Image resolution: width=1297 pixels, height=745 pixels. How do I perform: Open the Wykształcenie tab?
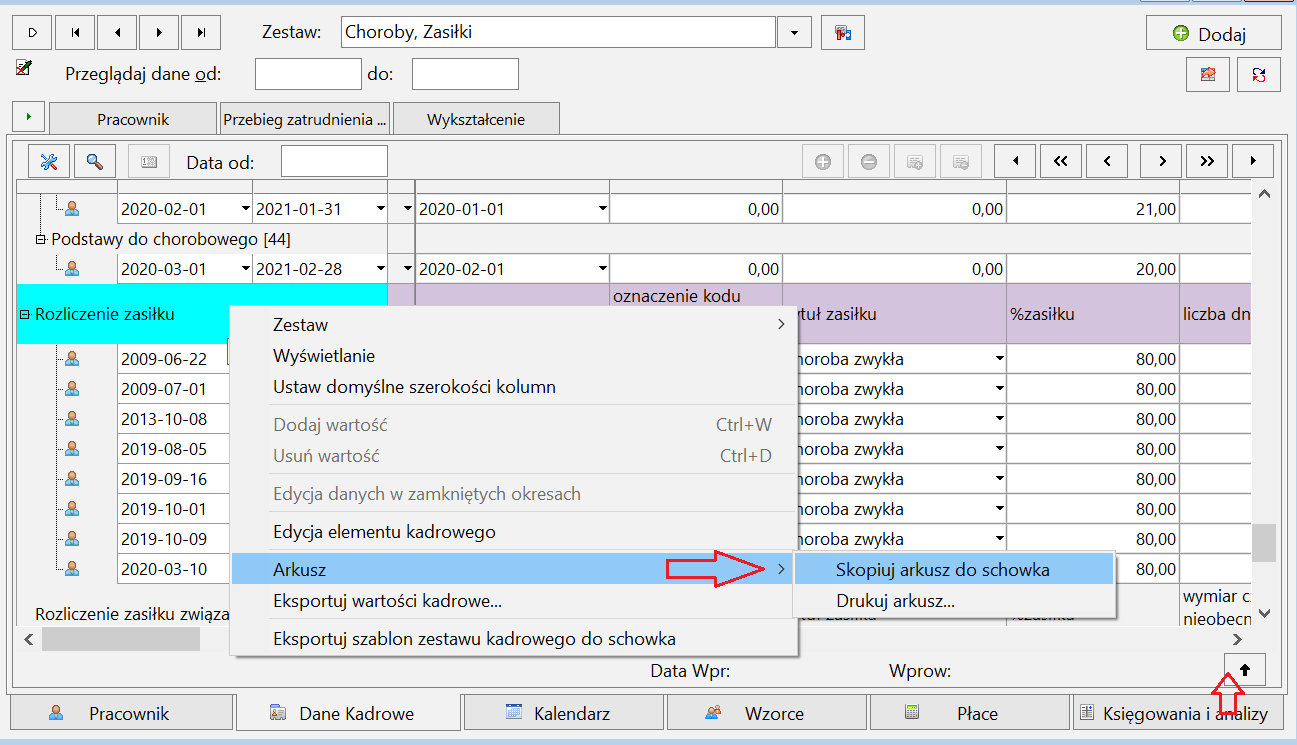click(476, 119)
